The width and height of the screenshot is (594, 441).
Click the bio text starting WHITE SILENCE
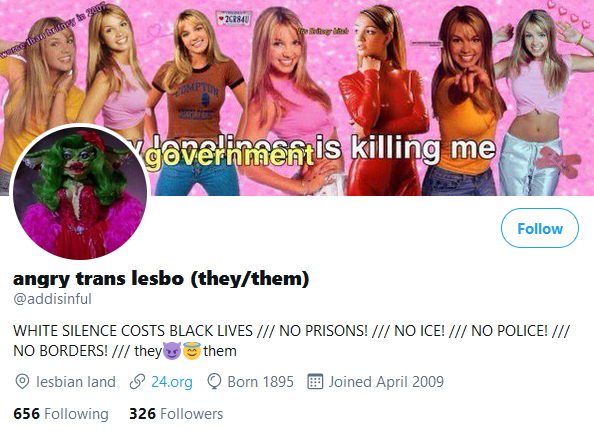click(x=291, y=341)
